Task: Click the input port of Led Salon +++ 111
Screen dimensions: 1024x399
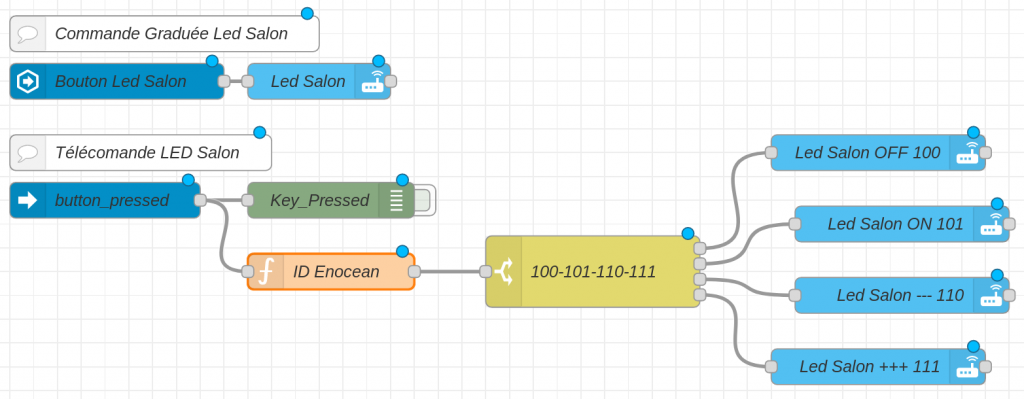Action: pos(771,366)
